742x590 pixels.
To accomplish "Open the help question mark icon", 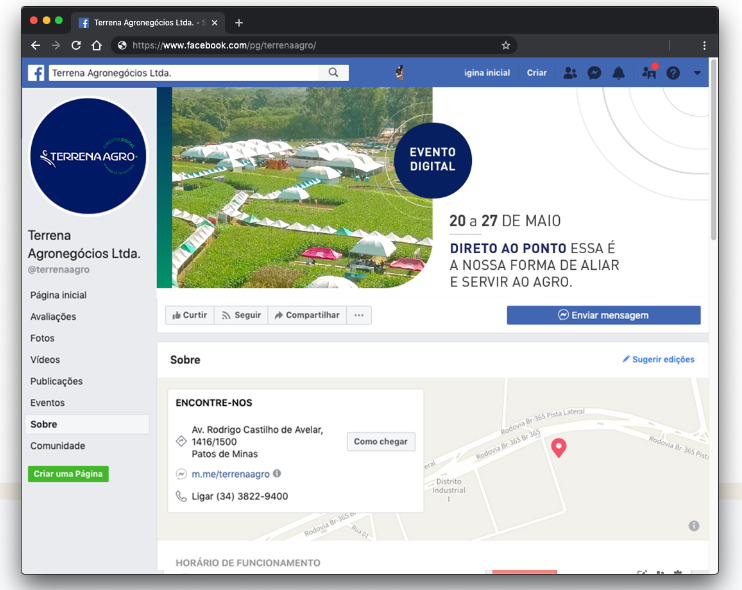I will [673, 73].
